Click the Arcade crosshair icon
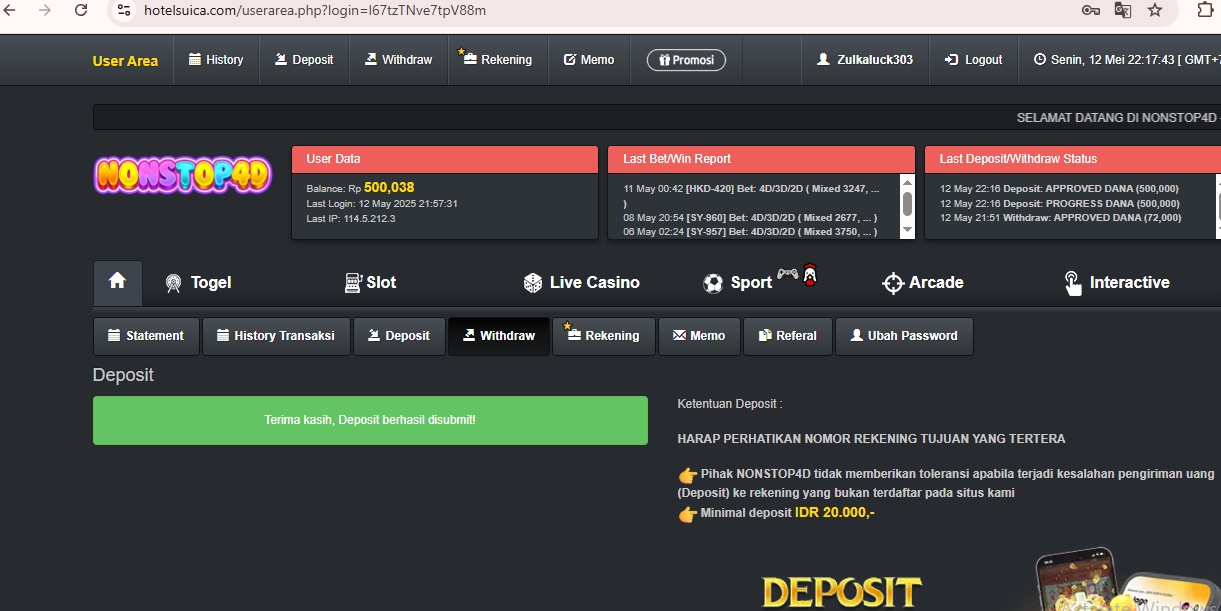The image size is (1221, 611). click(x=893, y=283)
